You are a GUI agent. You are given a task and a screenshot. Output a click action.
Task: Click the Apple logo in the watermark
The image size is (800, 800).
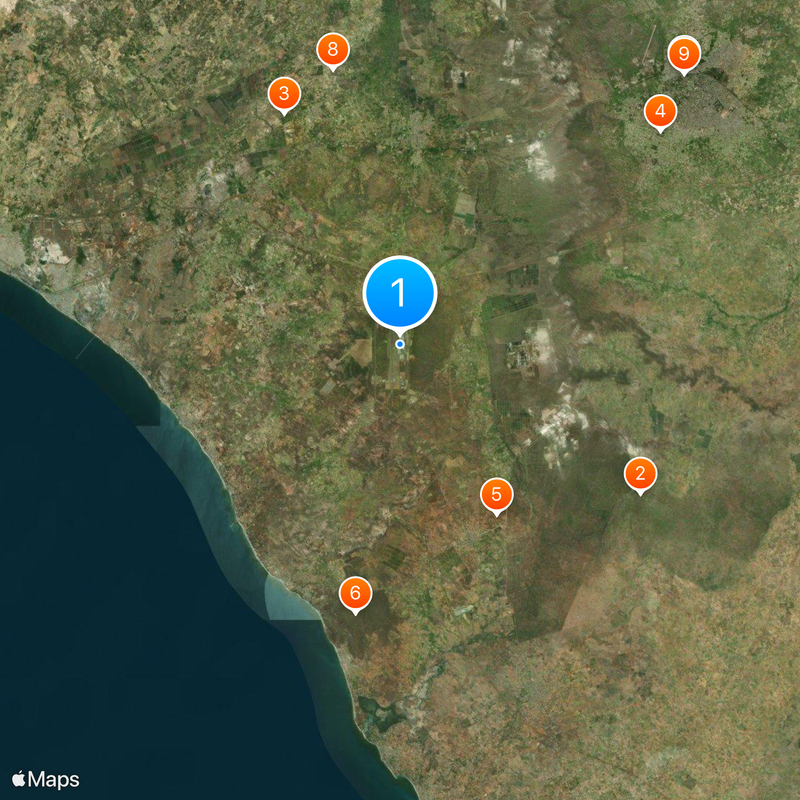pos(18,779)
